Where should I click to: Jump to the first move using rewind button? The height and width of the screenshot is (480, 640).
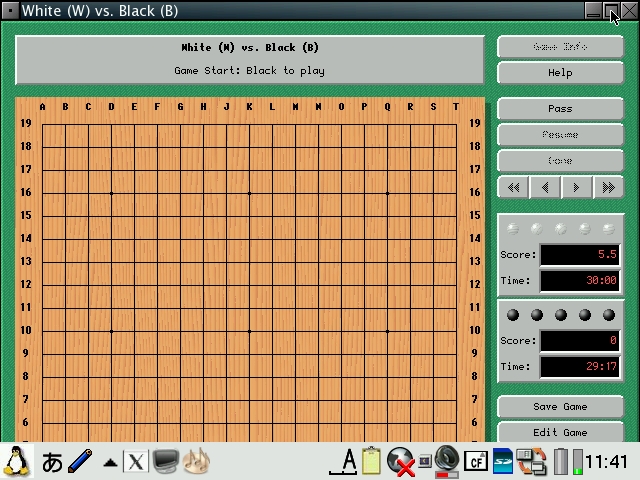tap(514, 187)
